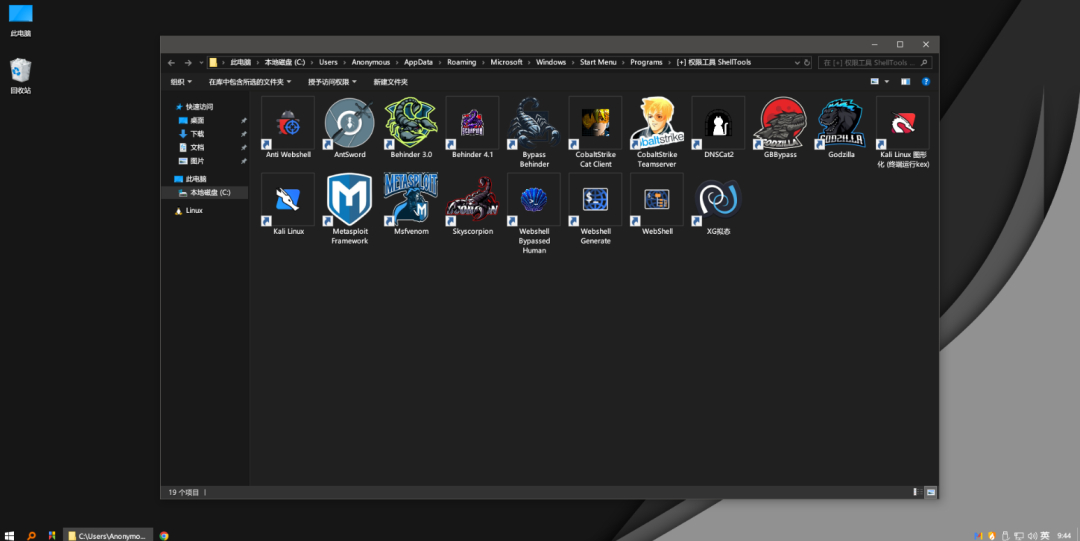
Task: Select the Msfvenom shortcut icon
Action: click(x=411, y=199)
